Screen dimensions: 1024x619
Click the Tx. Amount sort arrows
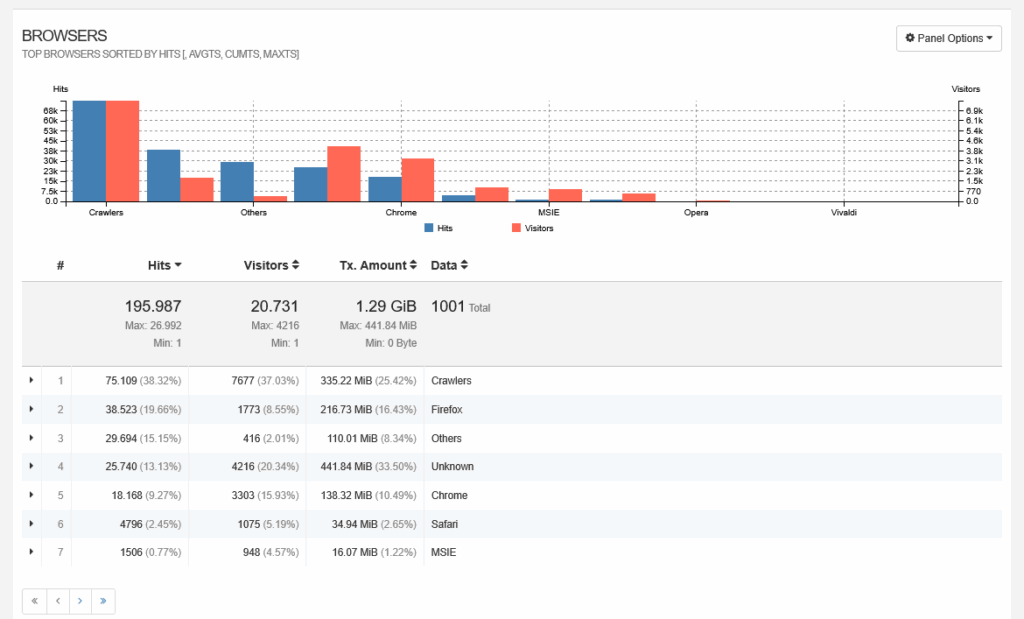[413, 265]
